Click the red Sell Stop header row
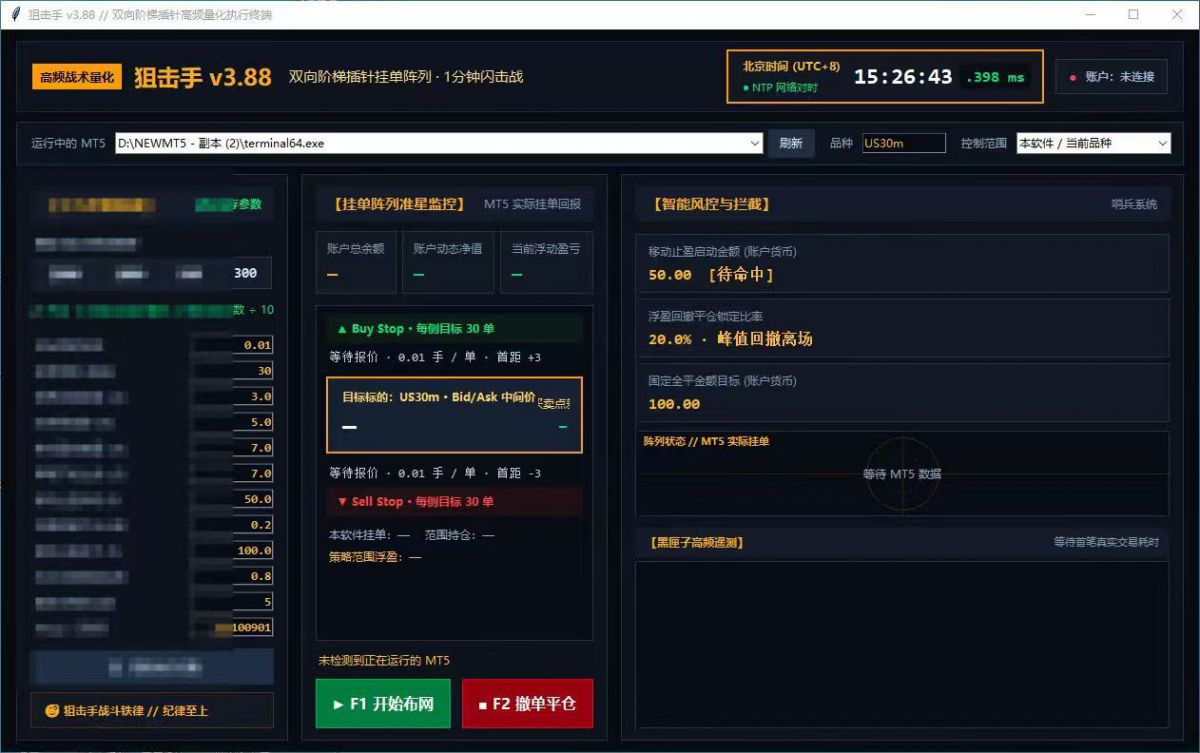 pyautogui.click(x=454, y=501)
